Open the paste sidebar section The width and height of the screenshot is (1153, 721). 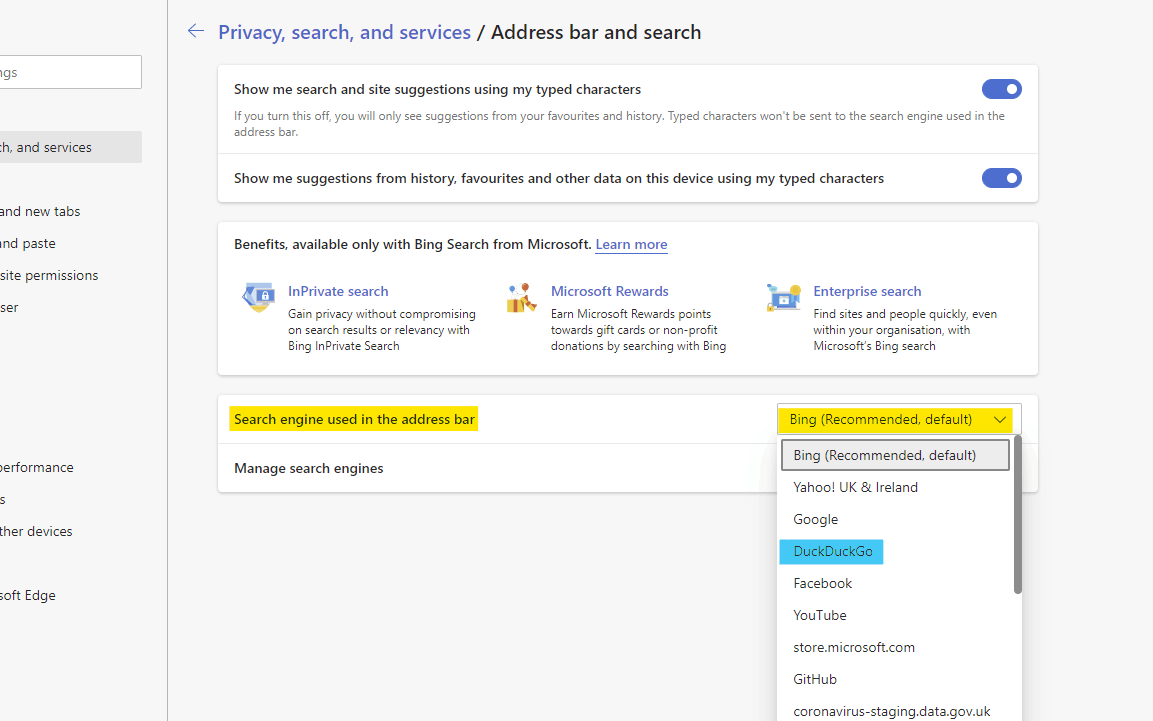point(28,243)
